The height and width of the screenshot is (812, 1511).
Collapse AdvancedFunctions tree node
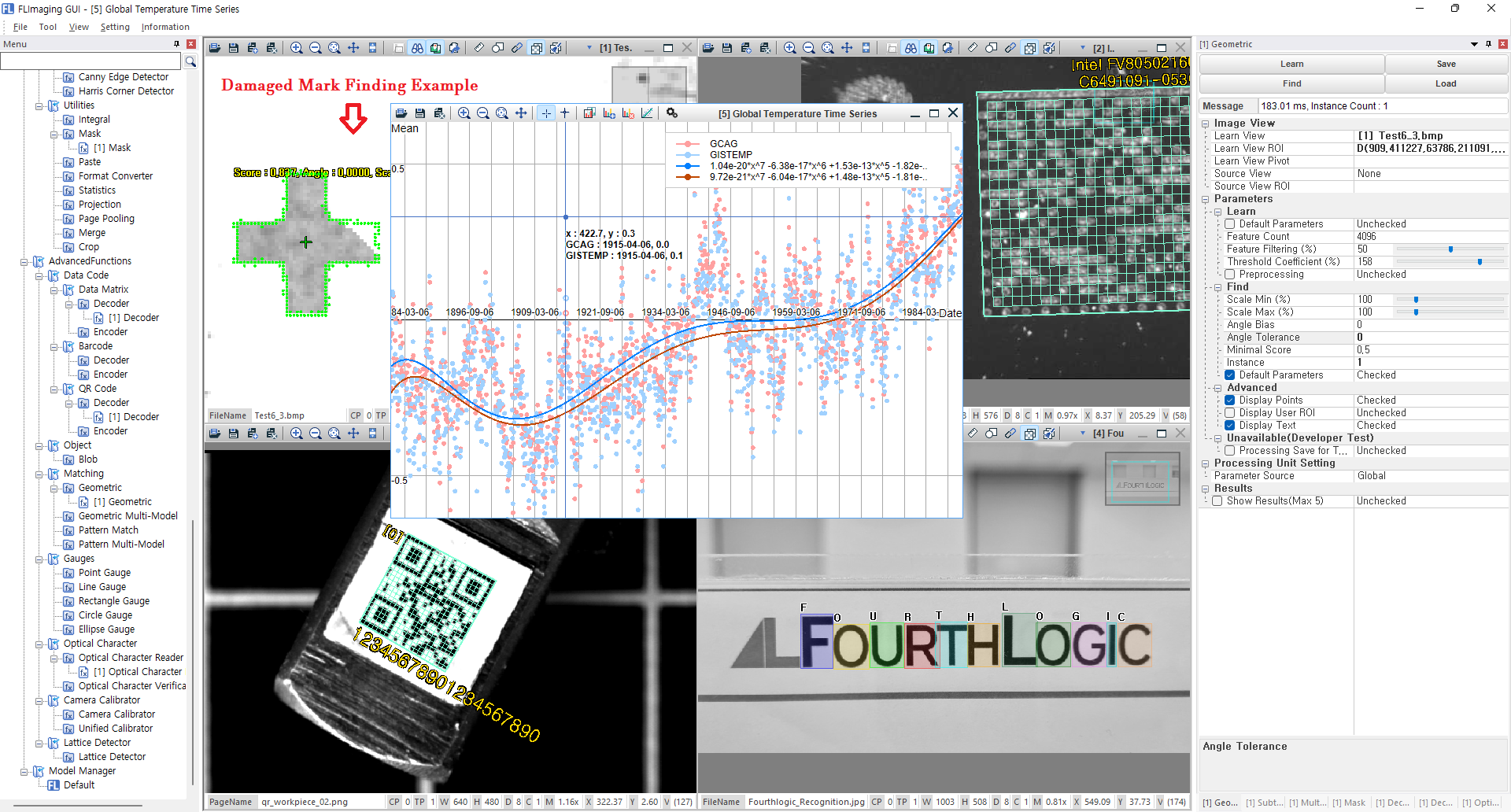click(24, 261)
